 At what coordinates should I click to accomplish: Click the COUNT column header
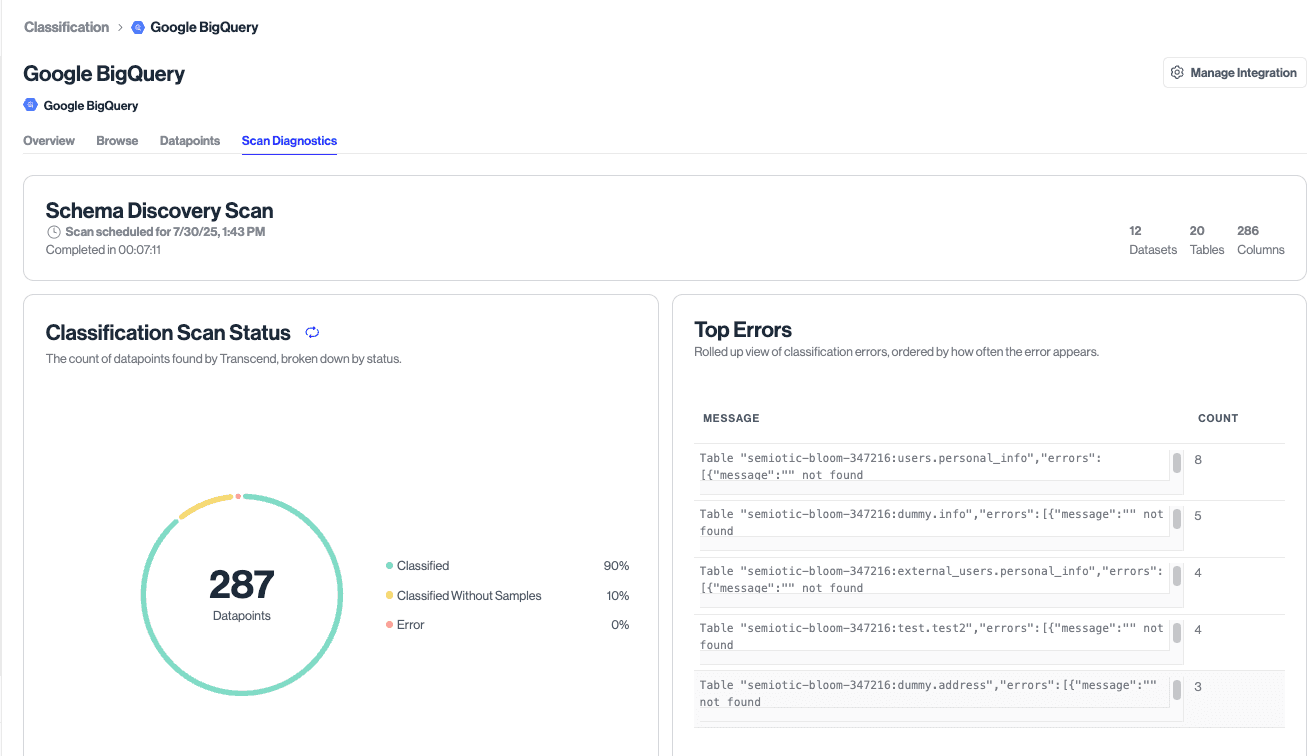coord(1218,418)
